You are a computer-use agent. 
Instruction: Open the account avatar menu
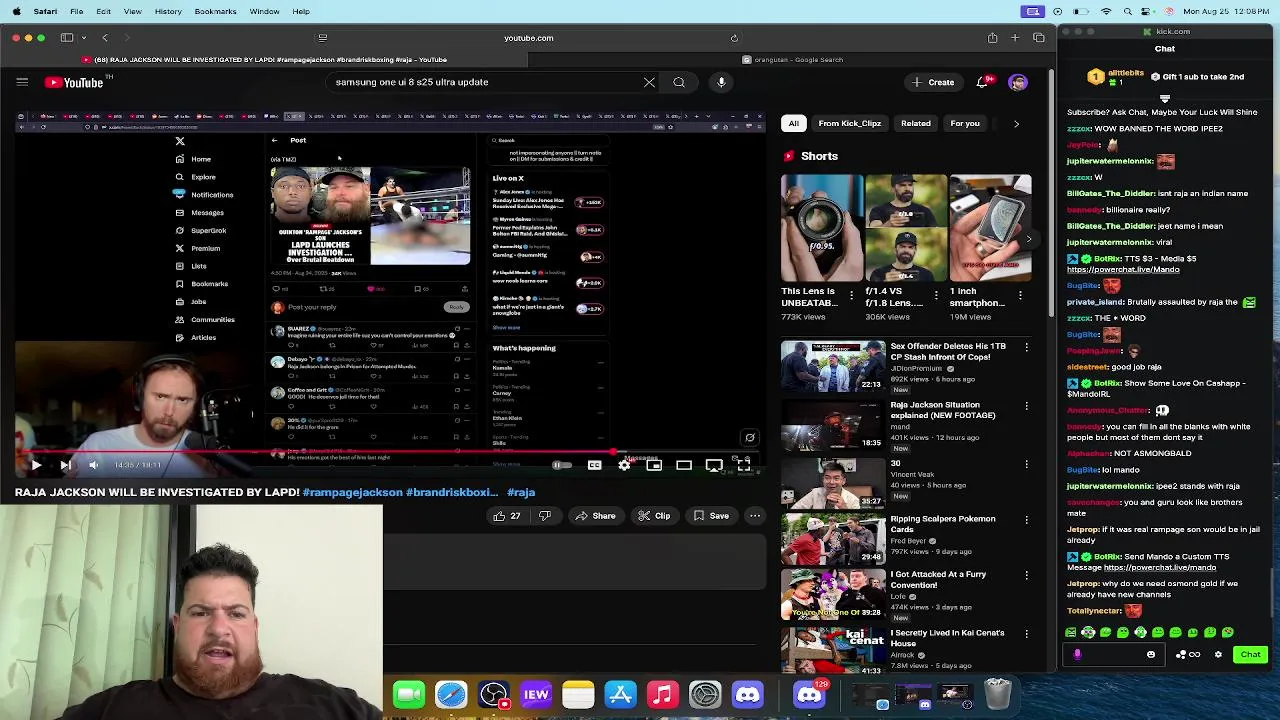tap(1018, 82)
